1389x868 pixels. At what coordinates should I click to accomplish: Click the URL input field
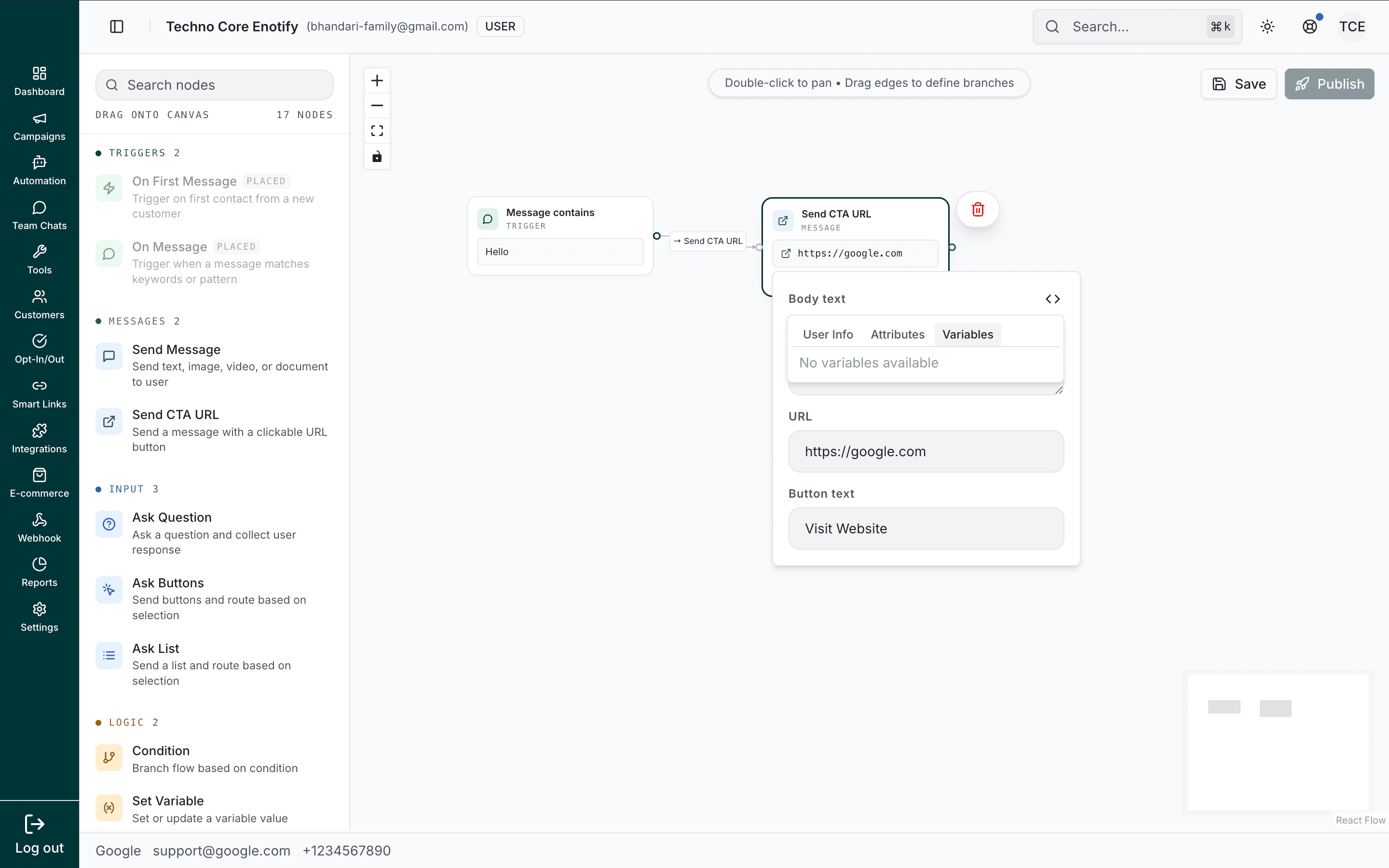tap(926, 451)
